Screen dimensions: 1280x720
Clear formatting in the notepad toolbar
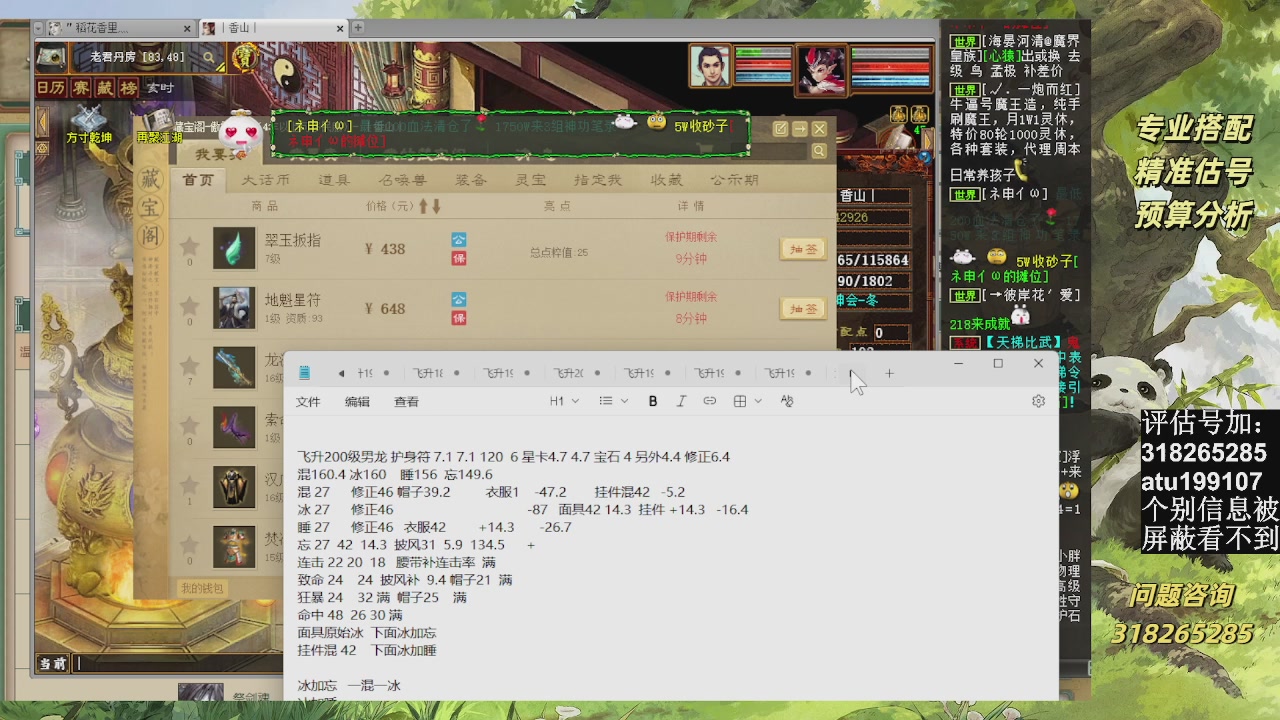[787, 401]
